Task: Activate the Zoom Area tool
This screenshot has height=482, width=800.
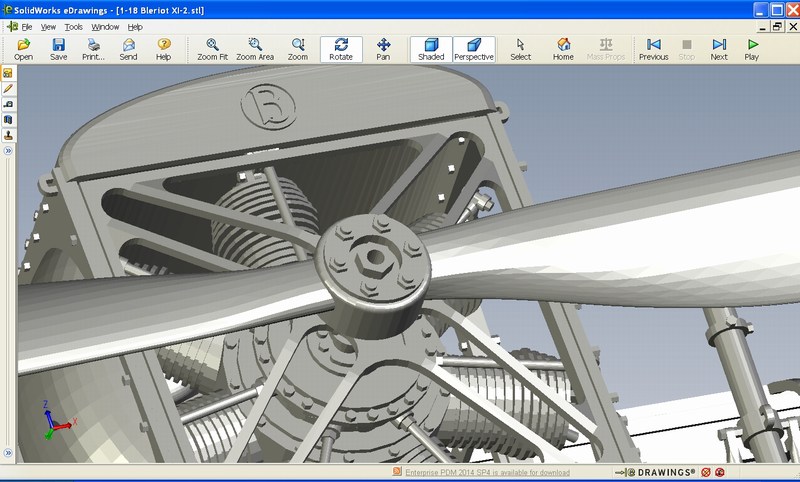Action: [x=255, y=49]
